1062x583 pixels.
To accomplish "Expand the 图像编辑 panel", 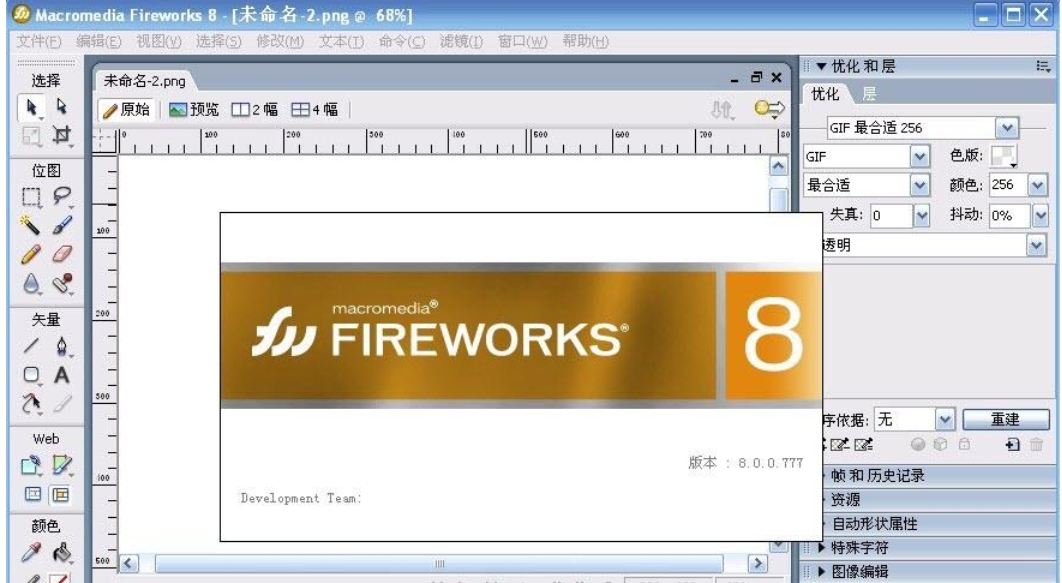I will coord(822,571).
